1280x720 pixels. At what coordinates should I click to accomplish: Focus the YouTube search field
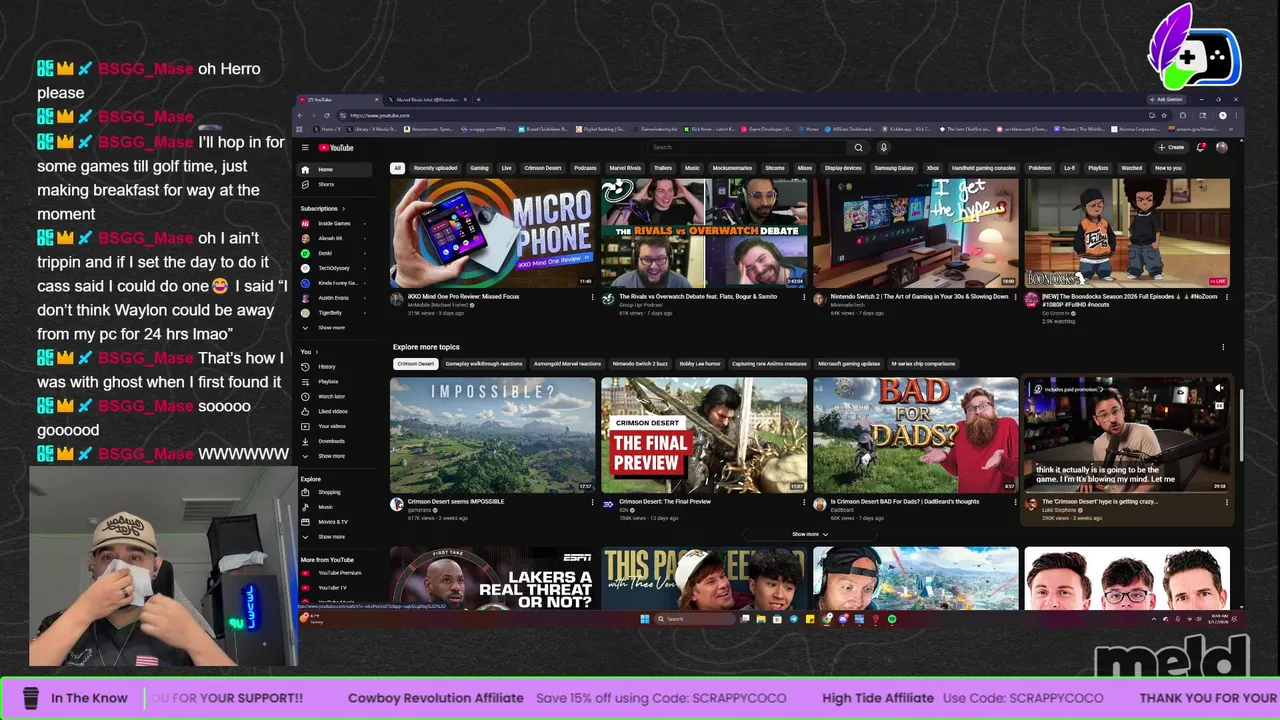[747, 147]
